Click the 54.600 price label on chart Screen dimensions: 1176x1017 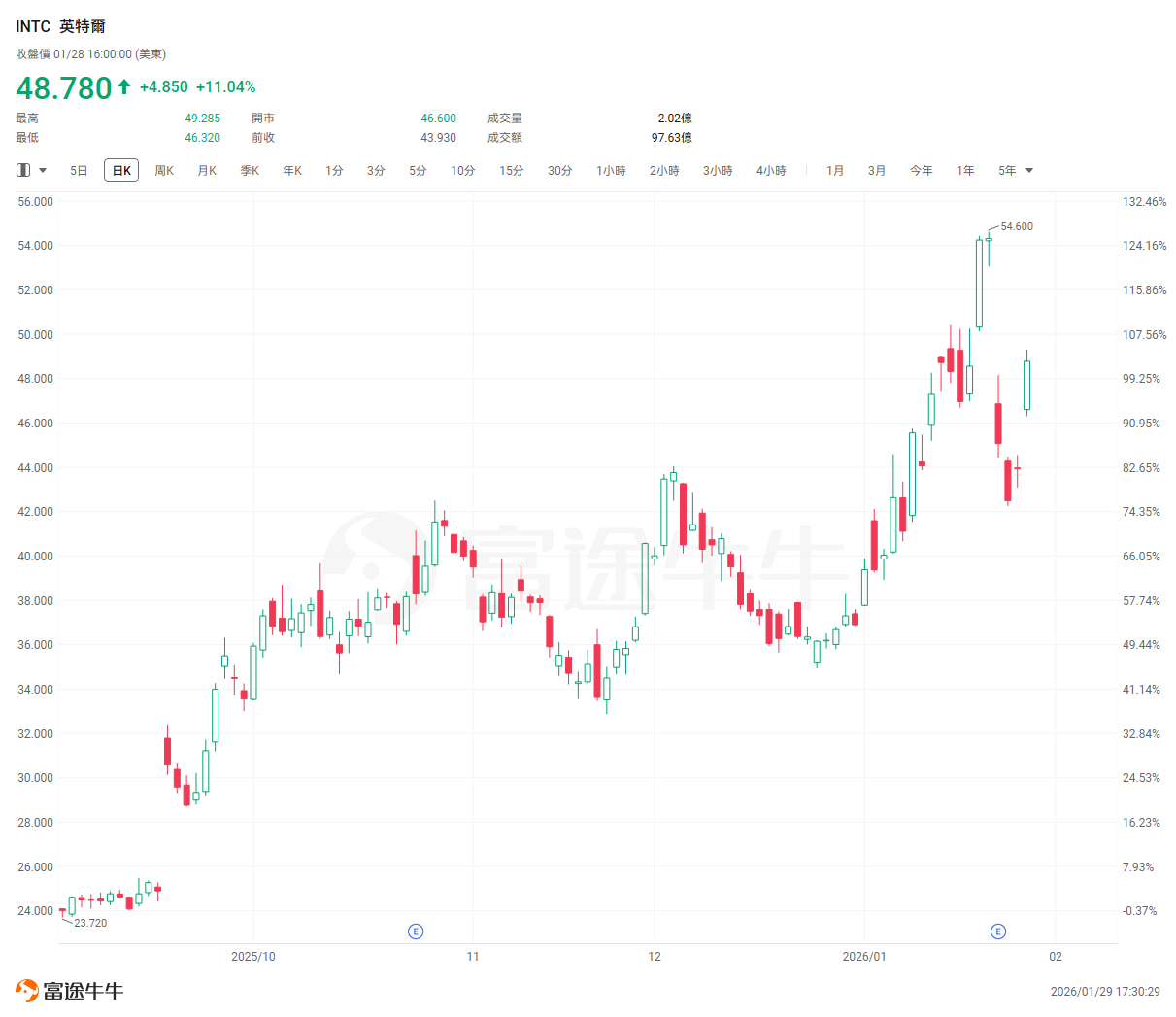1017,226
